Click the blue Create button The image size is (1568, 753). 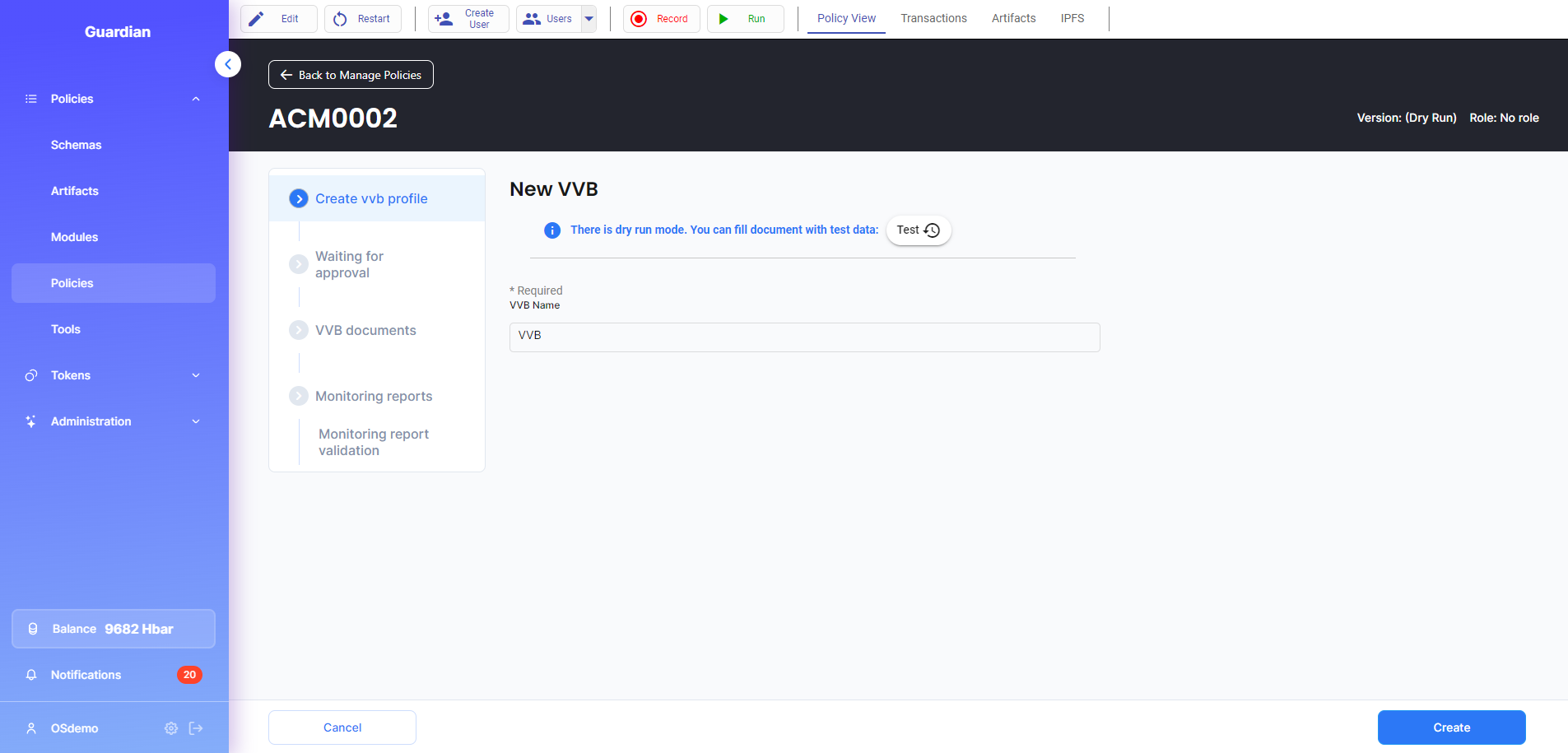[1451, 727]
